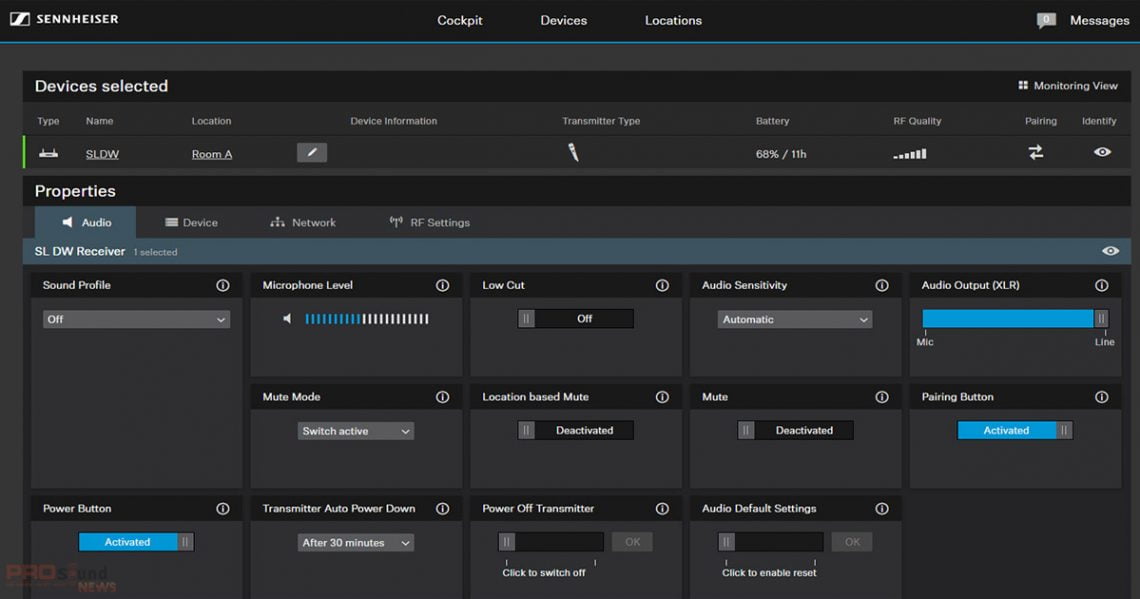Viewport: 1140px width, 599px height.
Task: Open the Sound Profile dropdown
Action: click(x=136, y=320)
